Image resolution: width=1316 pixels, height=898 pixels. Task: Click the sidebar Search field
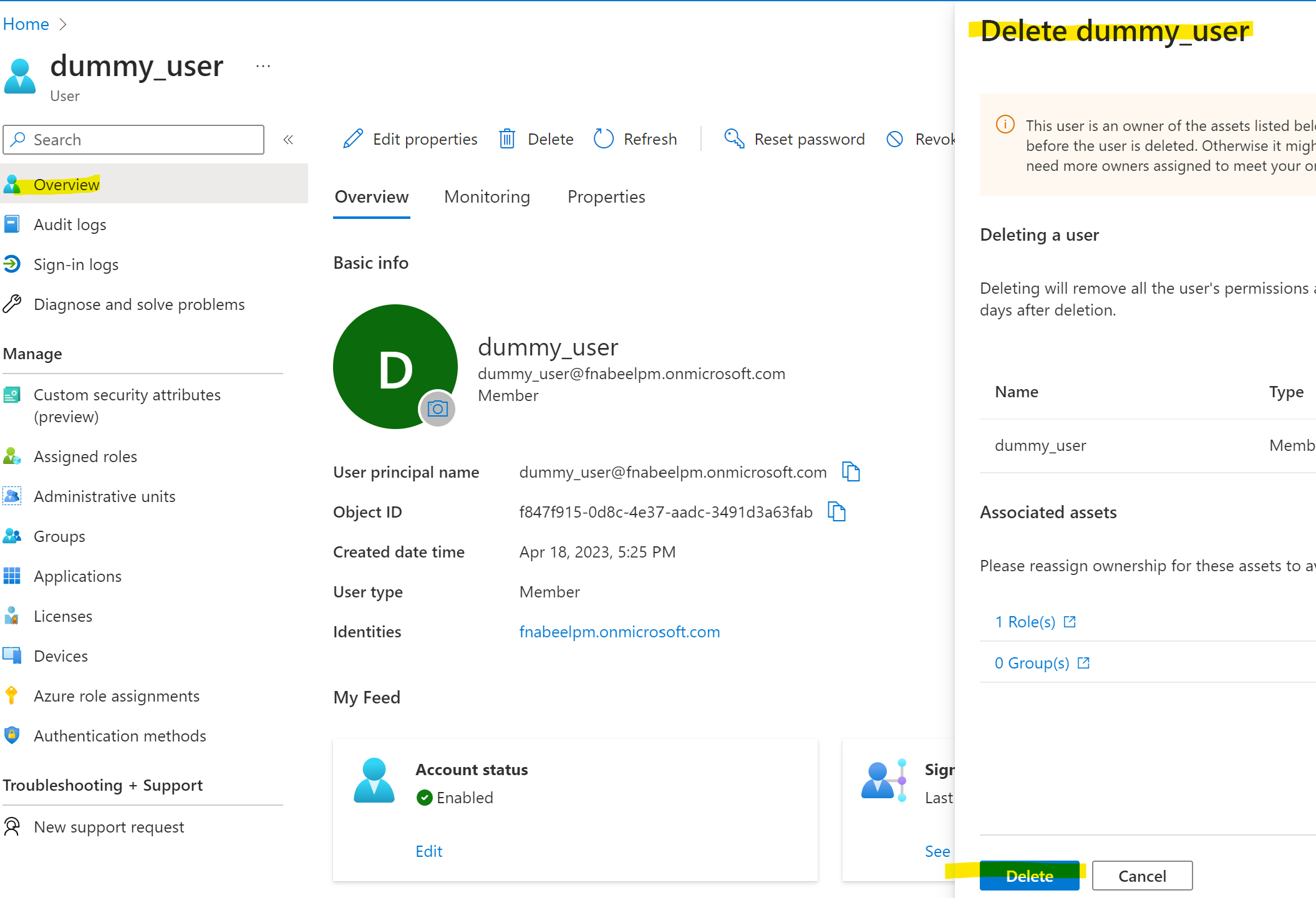click(x=133, y=140)
